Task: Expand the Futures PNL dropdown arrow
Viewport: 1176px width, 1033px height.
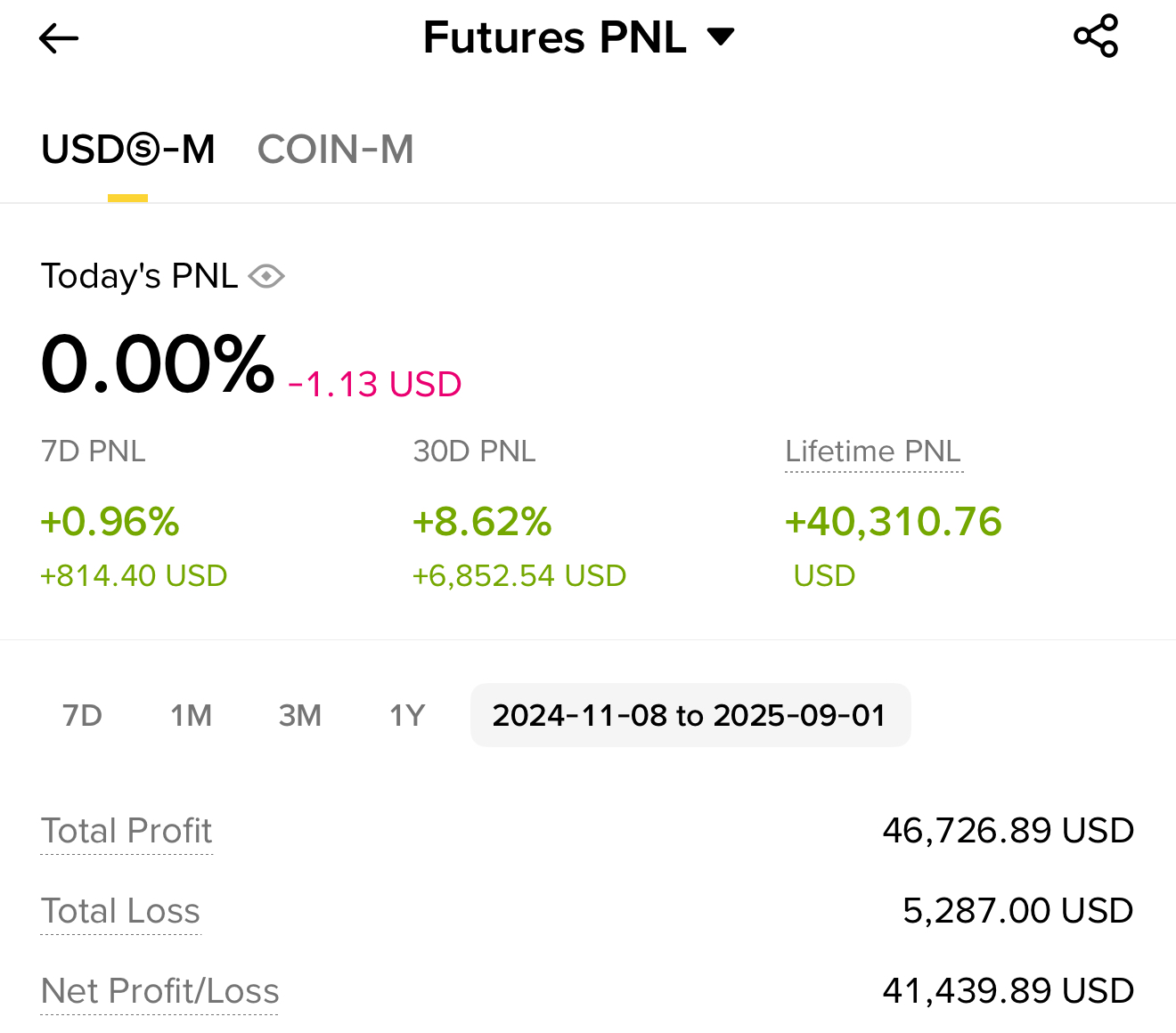Action: pyautogui.click(x=721, y=37)
